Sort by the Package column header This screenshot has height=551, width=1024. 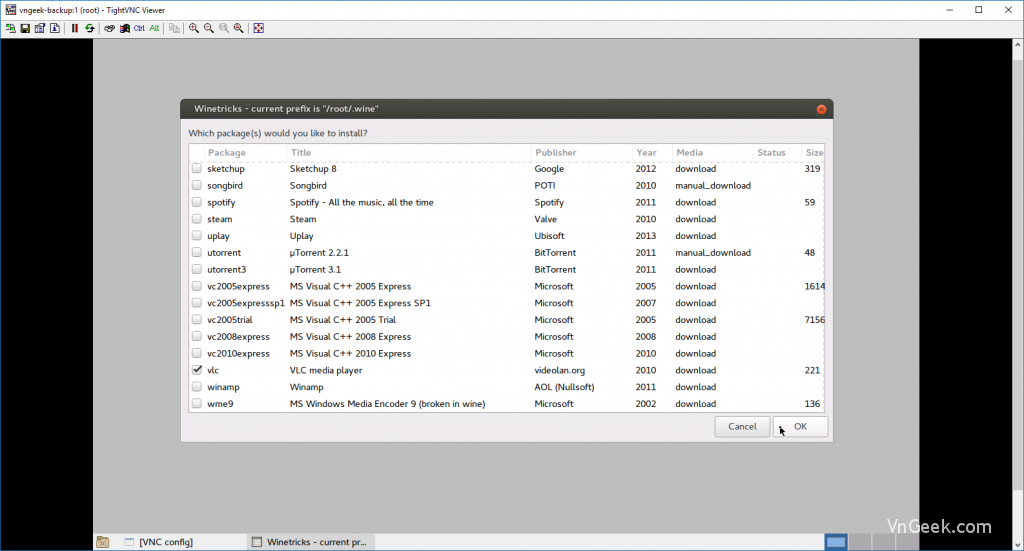pos(245,153)
